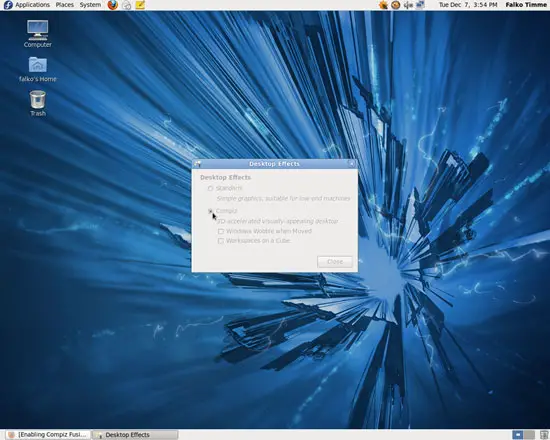Click the Desktop Effects window menu icon

pyautogui.click(x=197, y=164)
